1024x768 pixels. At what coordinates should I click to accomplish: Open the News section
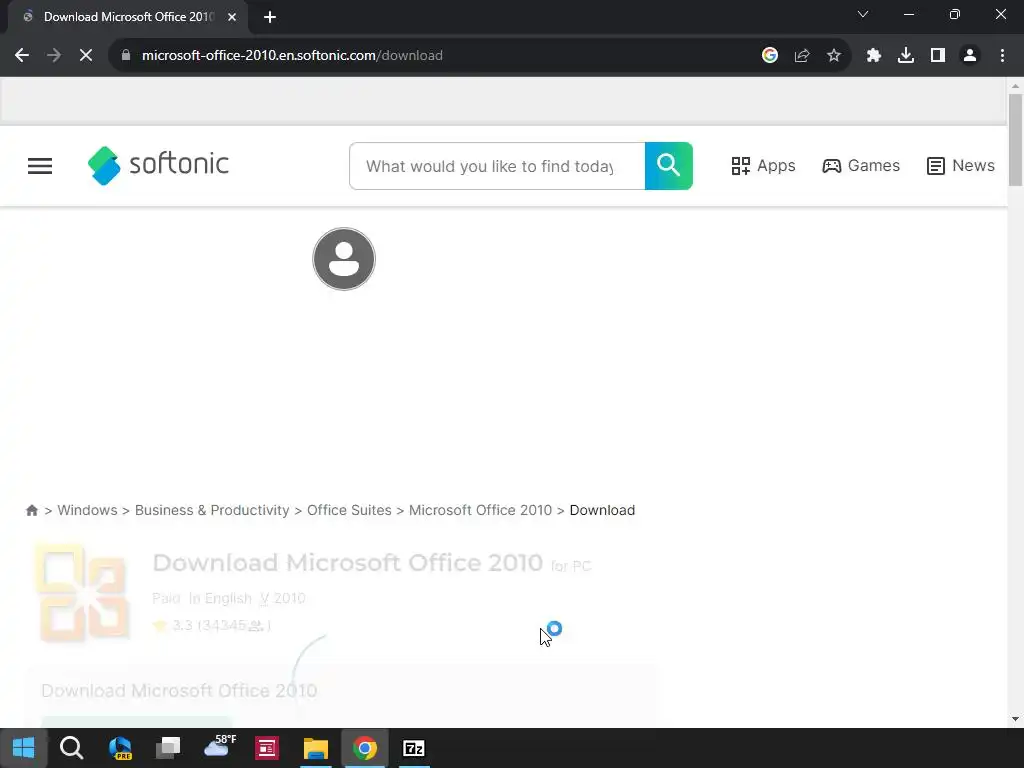tap(961, 166)
